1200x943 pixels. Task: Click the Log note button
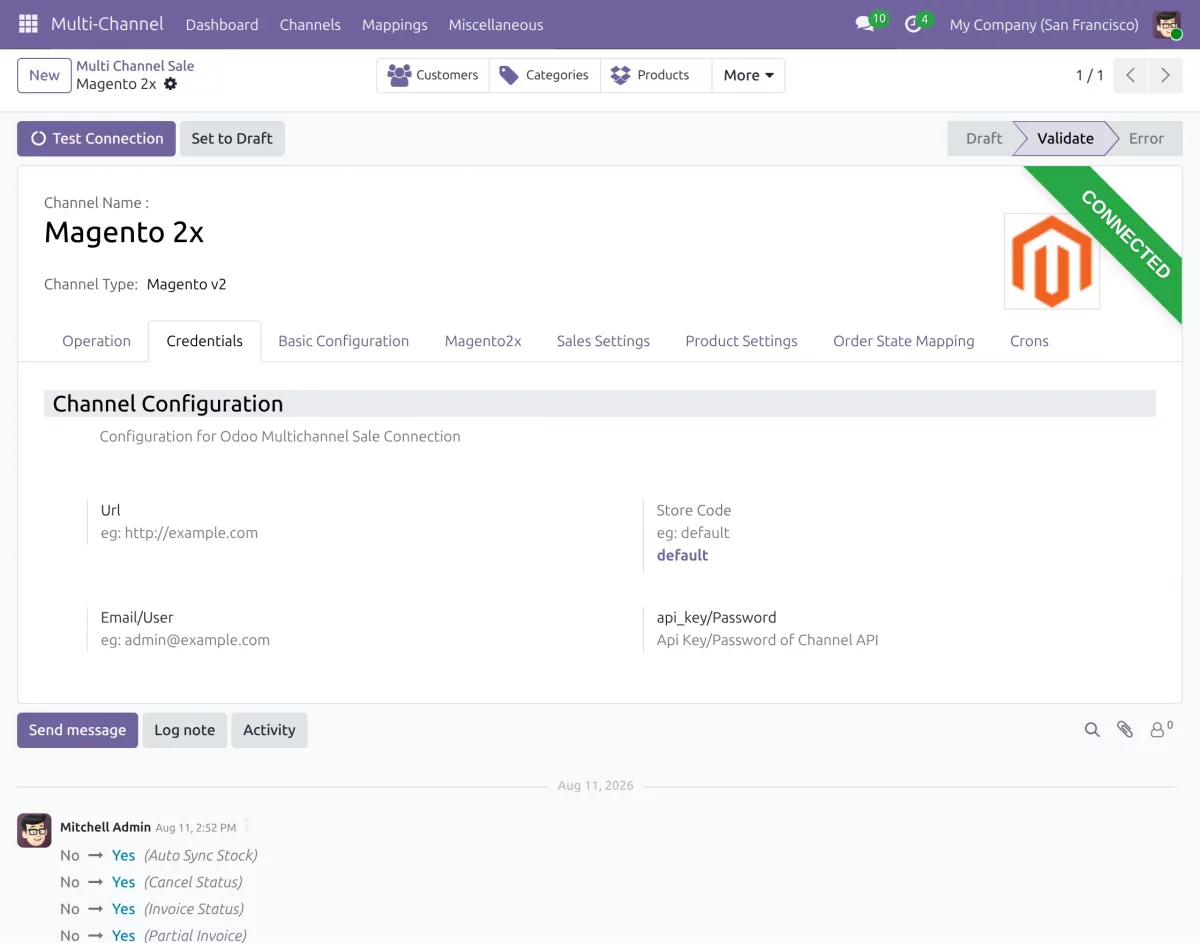pyautogui.click(x=184, y=730)
